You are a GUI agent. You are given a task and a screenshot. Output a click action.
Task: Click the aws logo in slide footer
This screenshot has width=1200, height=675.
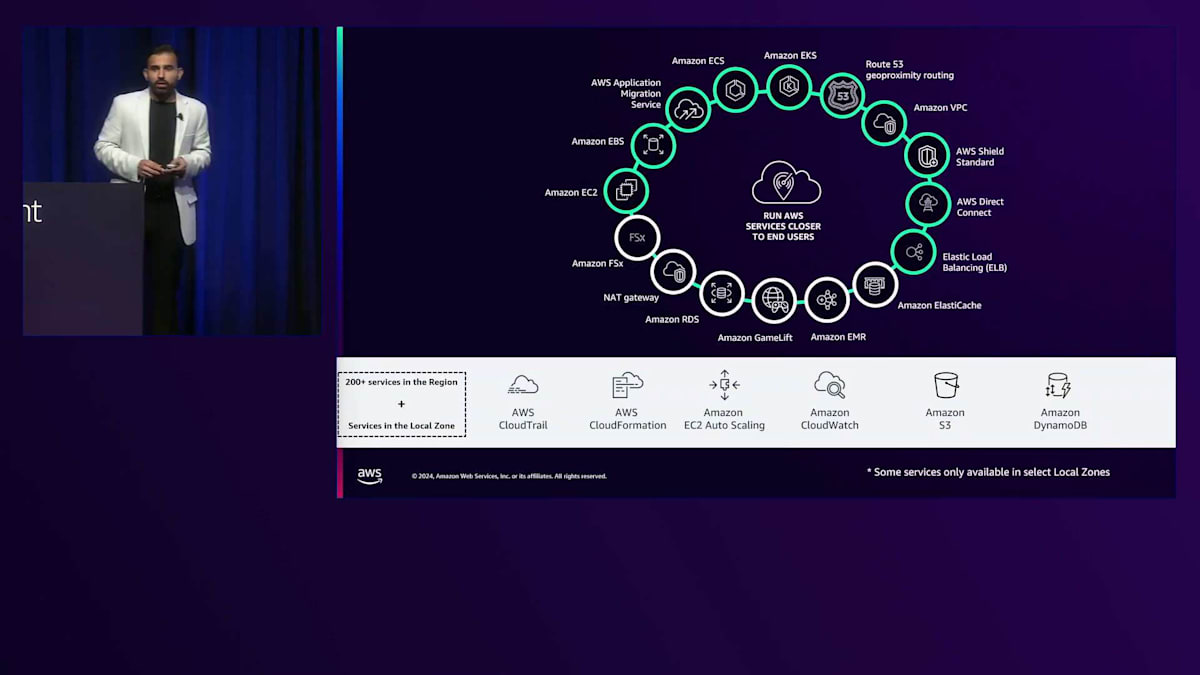click(x=370, y=476)
